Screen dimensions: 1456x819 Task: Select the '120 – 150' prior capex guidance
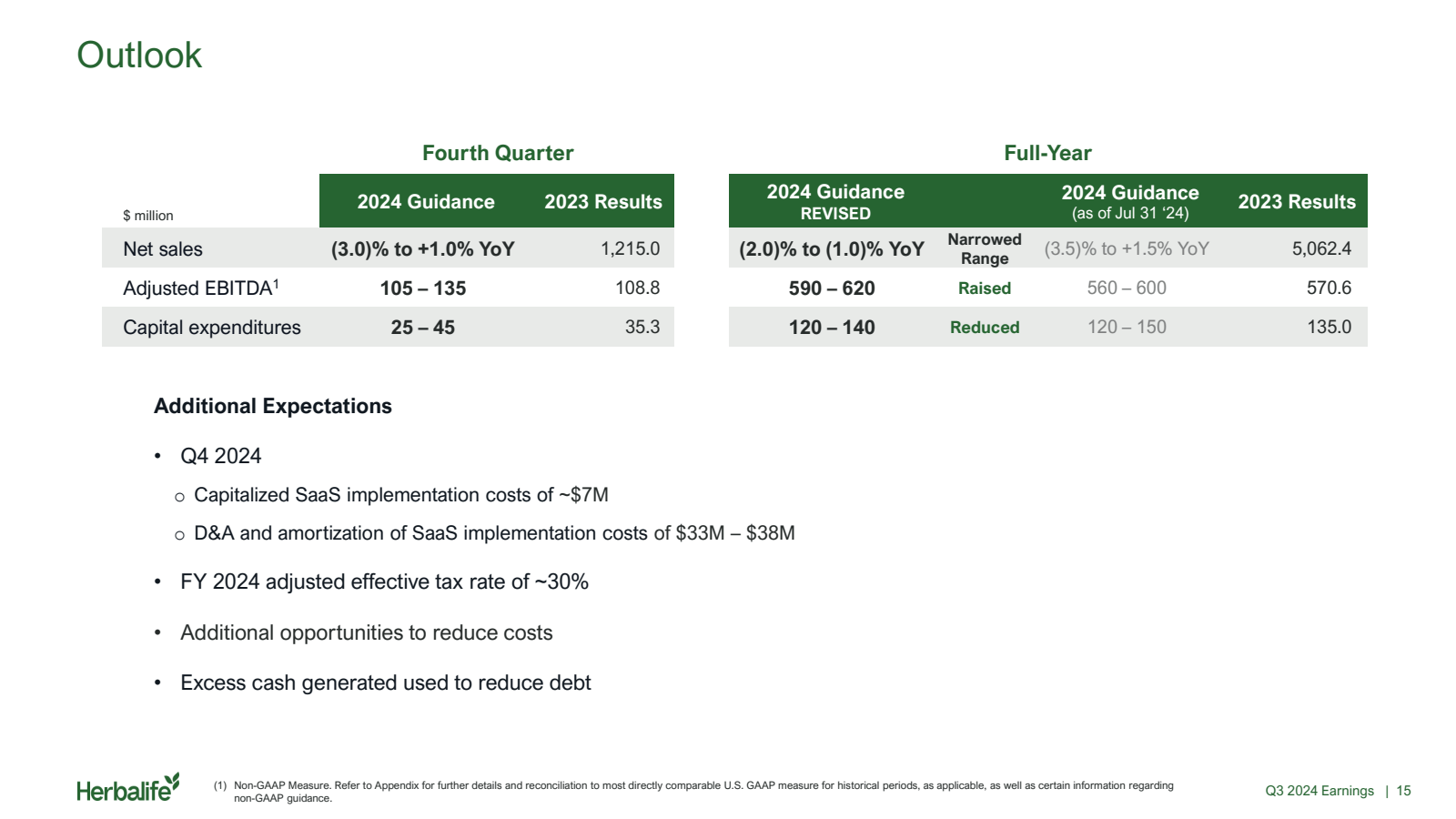[x=1127, y=327]
